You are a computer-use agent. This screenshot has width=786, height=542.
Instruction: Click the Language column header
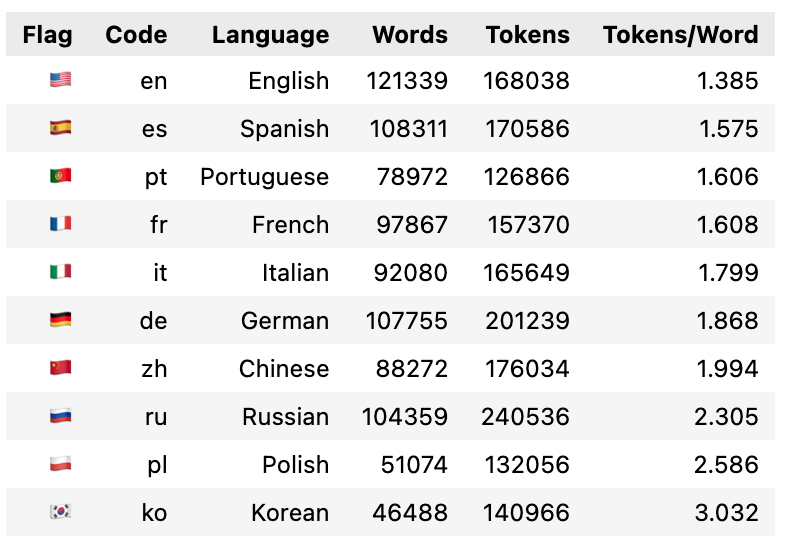click(271, 35)
